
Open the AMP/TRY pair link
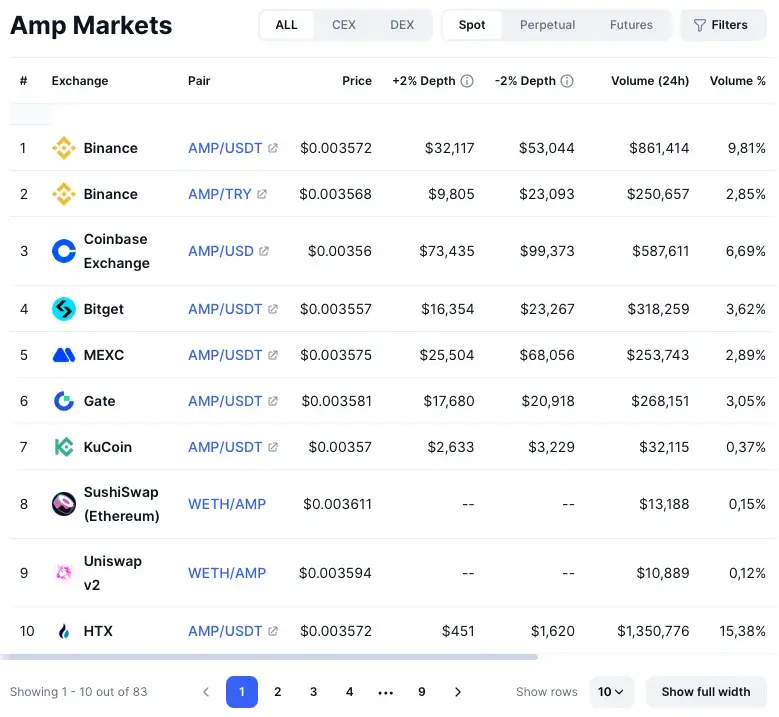(220, 194)
